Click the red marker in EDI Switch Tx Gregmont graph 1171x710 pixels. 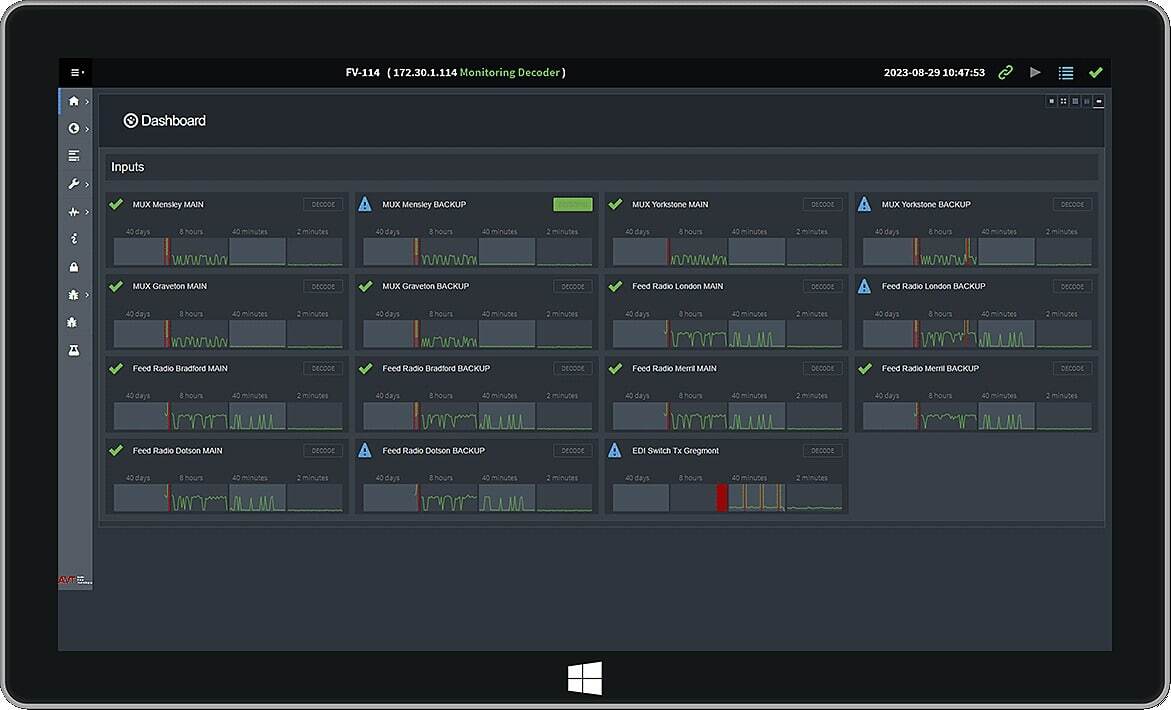(x=722, y=497)
